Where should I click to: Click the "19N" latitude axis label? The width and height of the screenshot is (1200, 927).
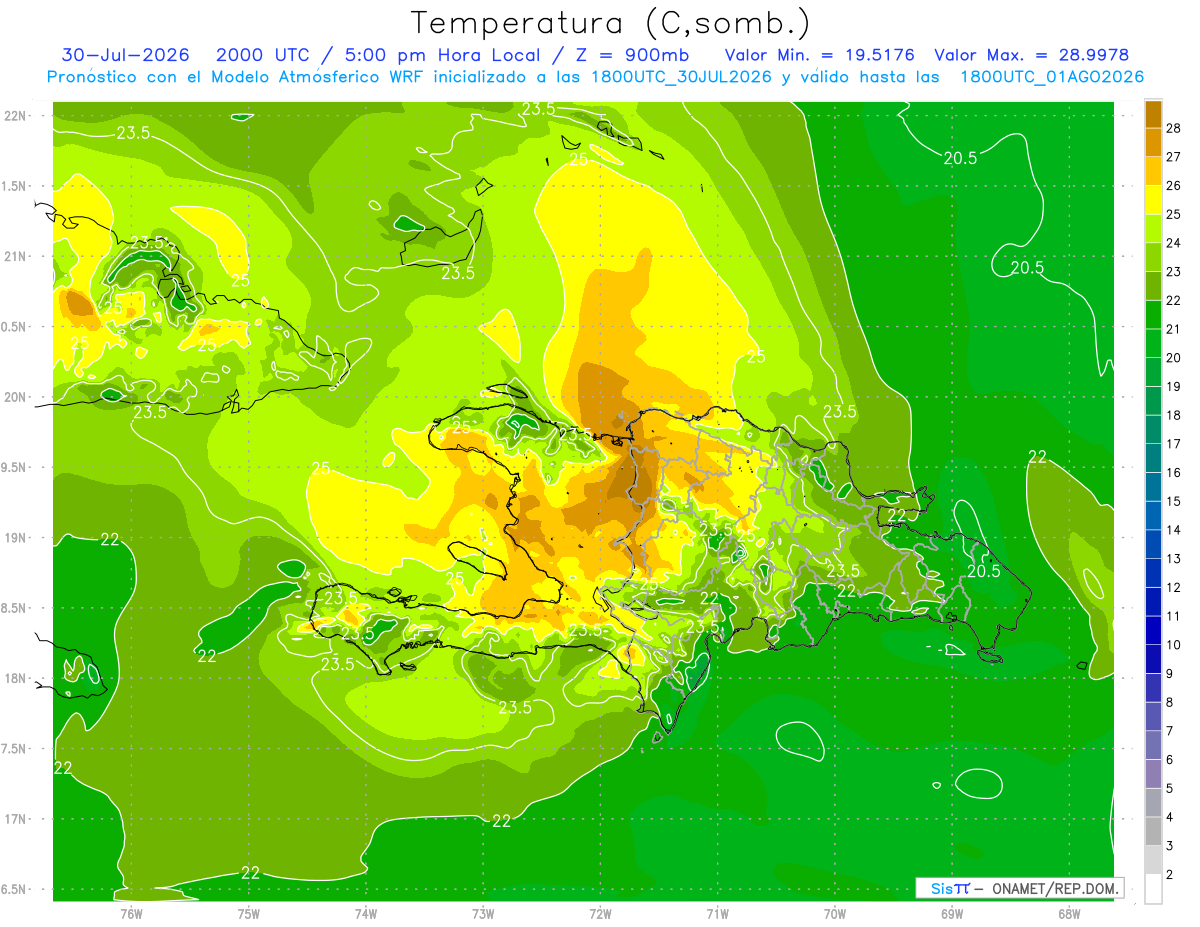pos(16,538)
